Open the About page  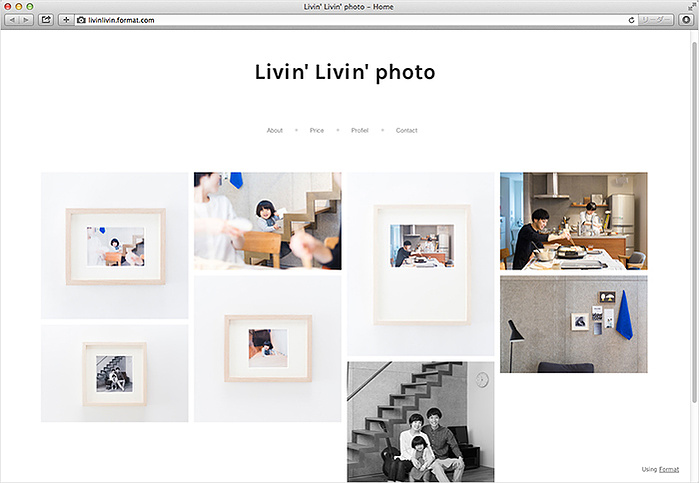click(x=275, y=130)
